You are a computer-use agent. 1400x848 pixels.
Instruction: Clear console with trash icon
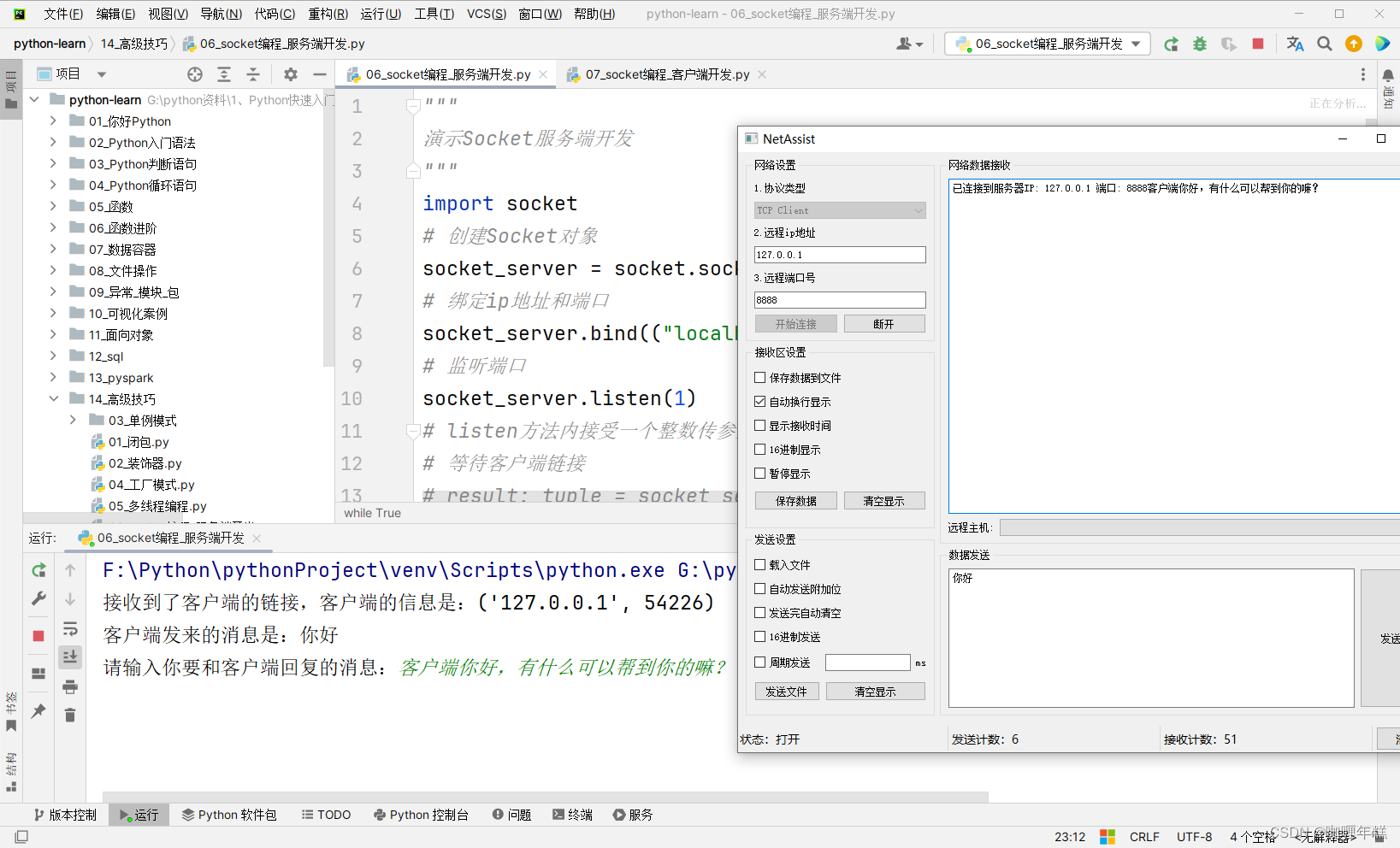pos(70,715)
